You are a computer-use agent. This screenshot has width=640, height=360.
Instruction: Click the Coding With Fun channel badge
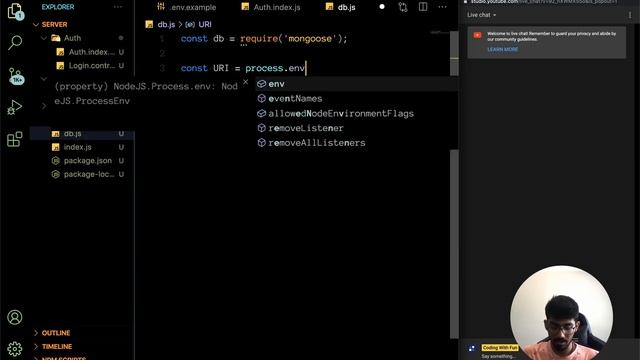(500, 348)
